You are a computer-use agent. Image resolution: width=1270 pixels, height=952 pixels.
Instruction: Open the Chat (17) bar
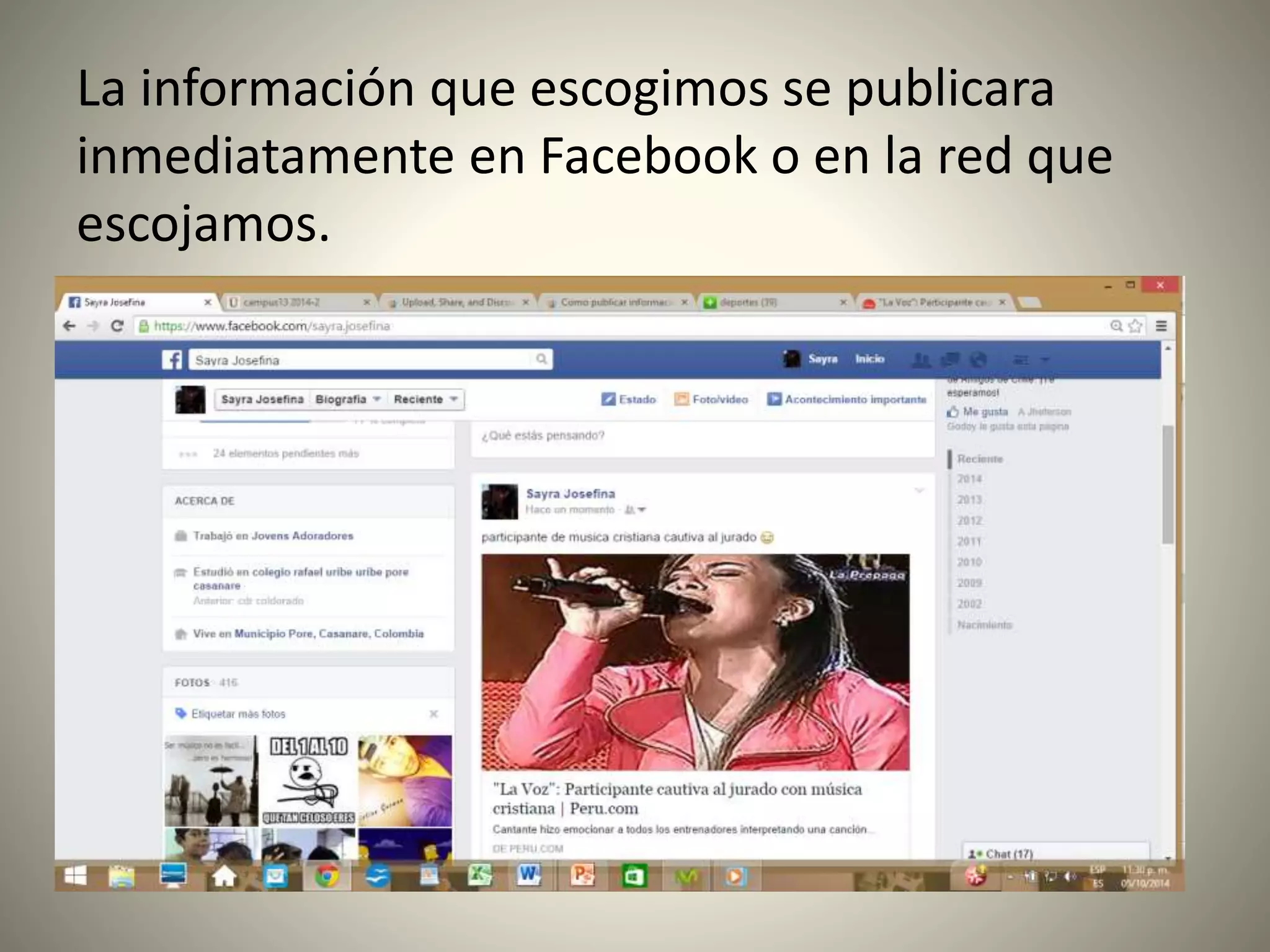click(1055, 853)
